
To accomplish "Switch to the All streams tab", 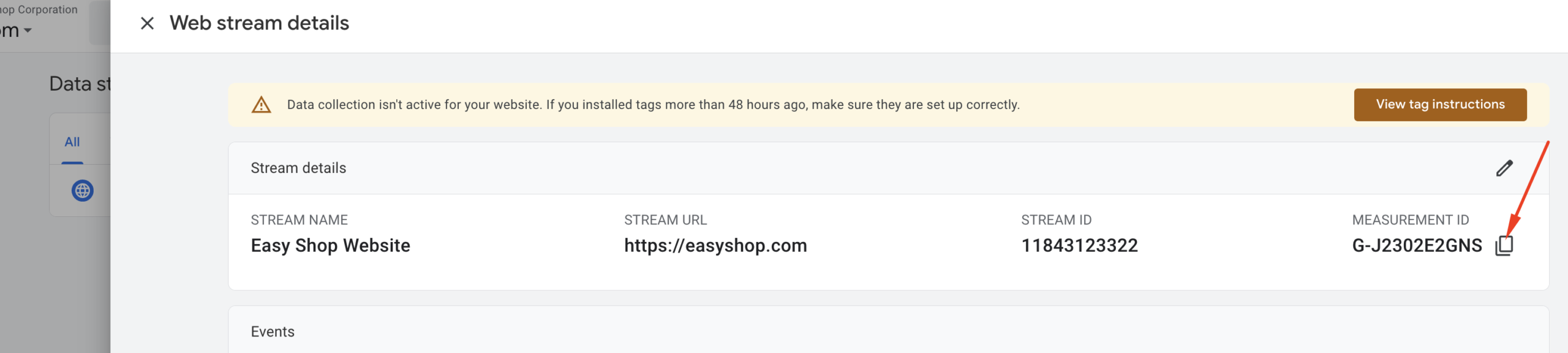I will click(x=72, y=142).
